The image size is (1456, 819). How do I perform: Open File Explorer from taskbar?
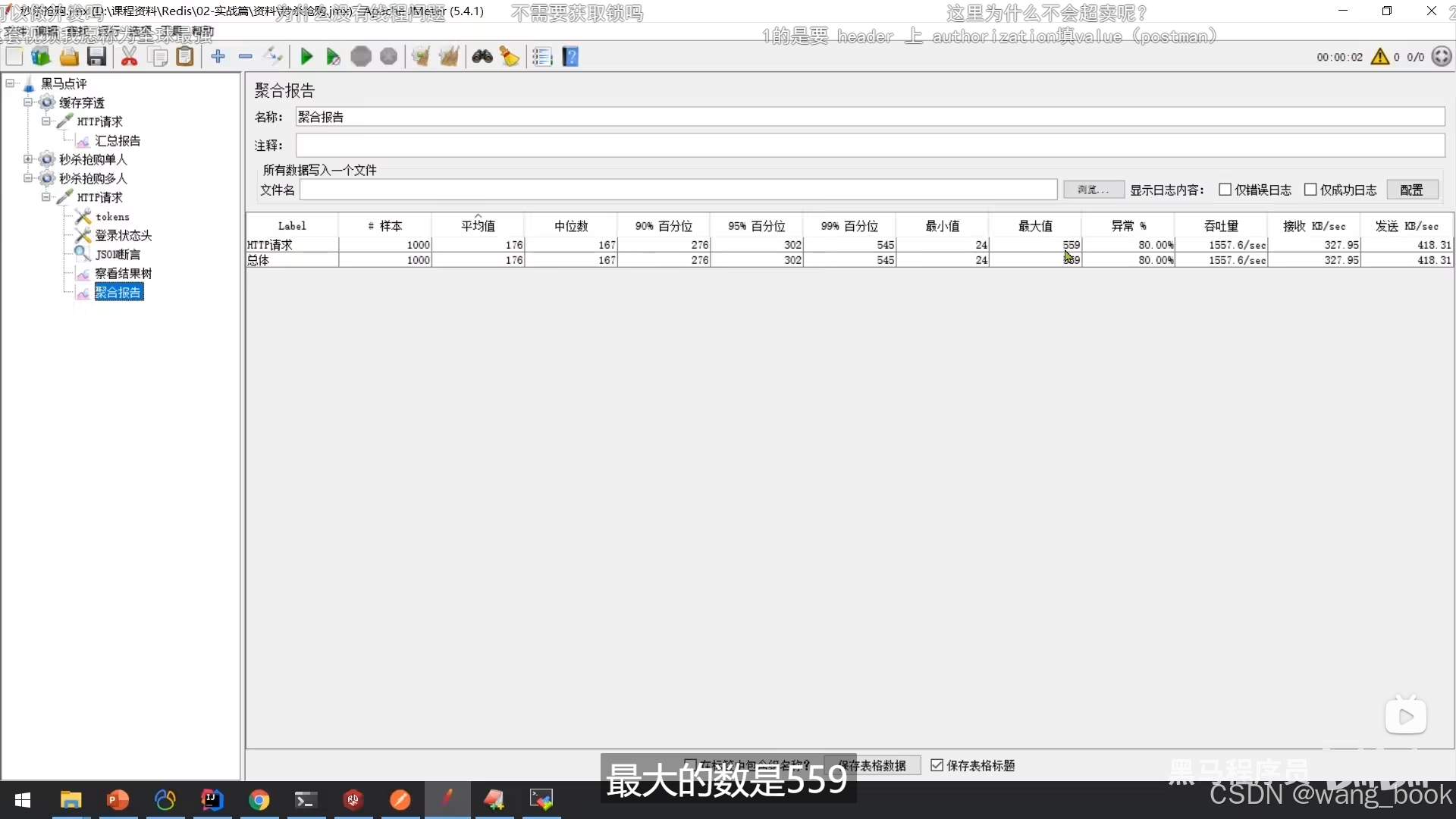point(71,800)
